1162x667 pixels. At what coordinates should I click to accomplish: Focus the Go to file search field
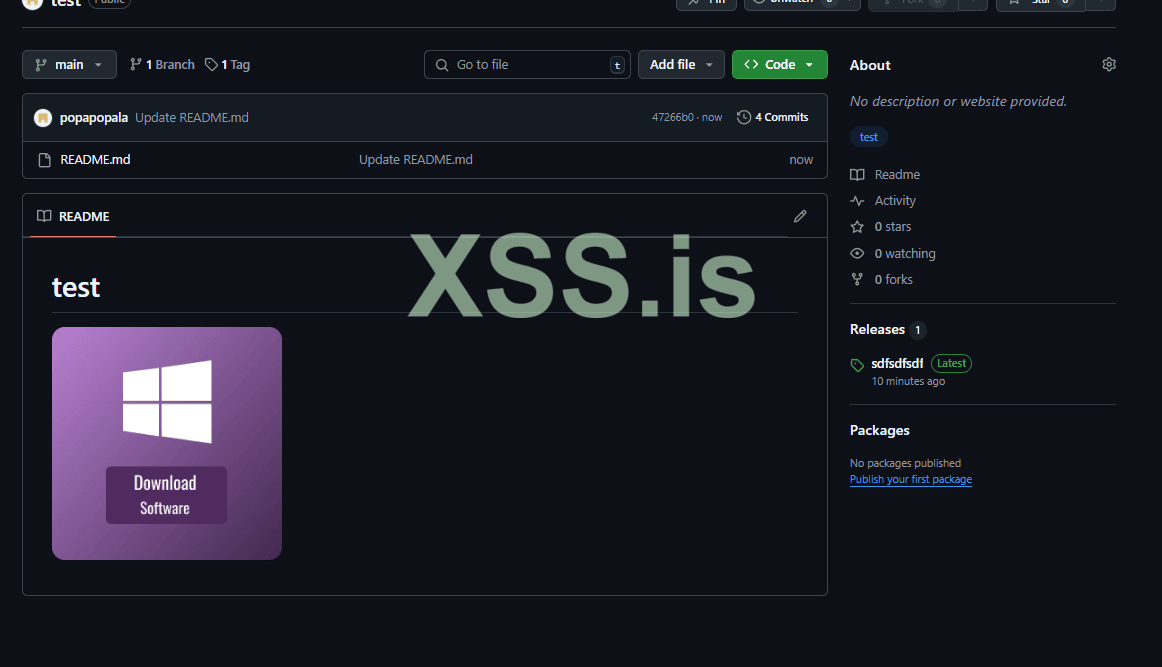pyautogui.click(x=527, y=64)
